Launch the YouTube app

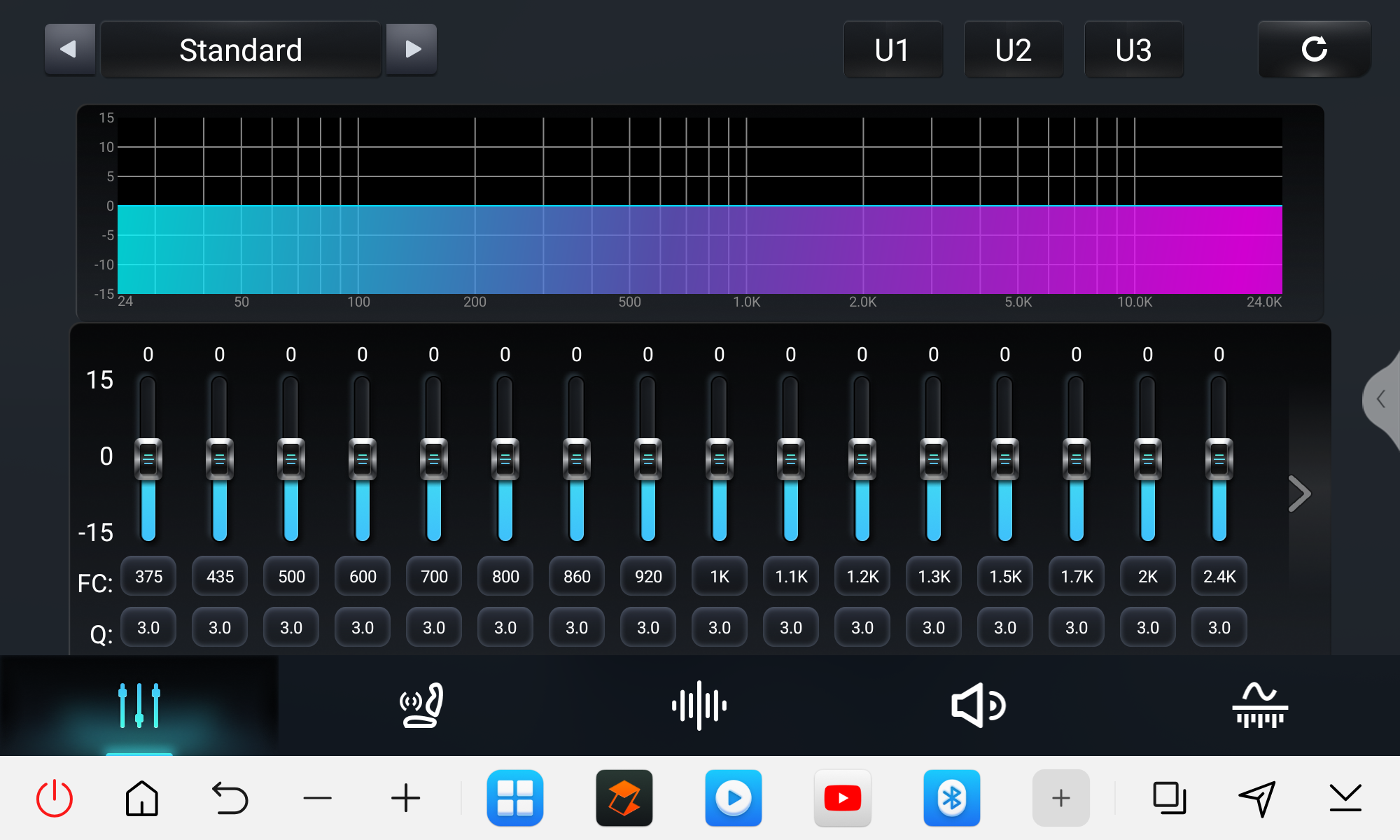pos(842,799)
